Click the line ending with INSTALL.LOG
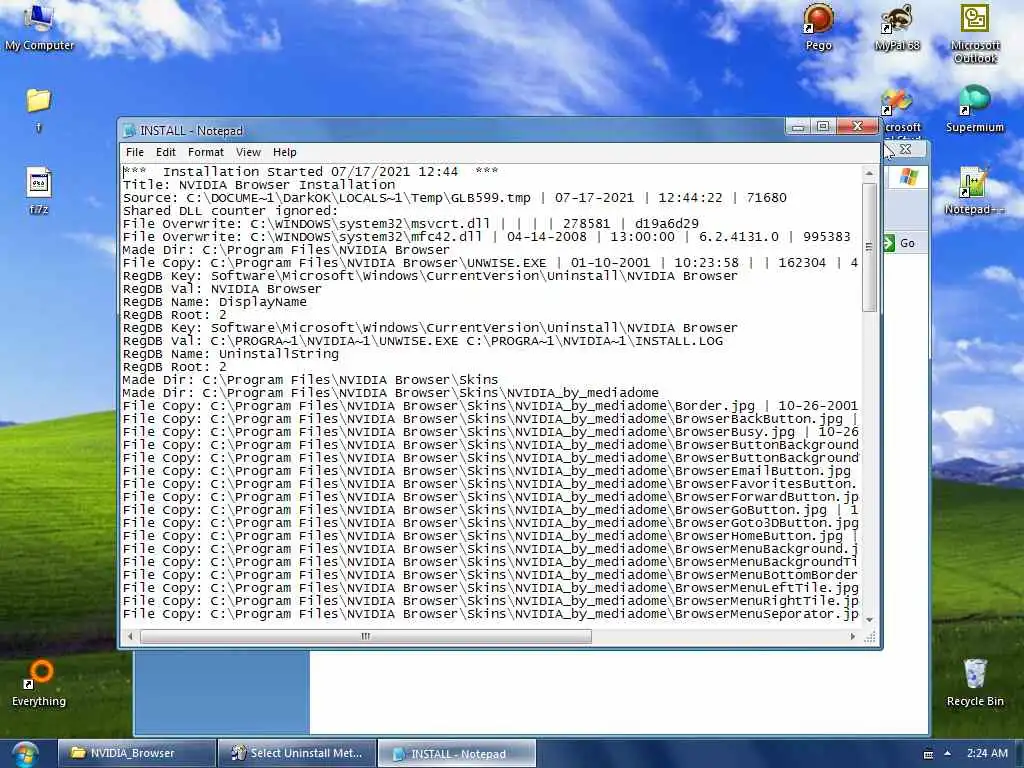Image resolution: width=1024 pixels, height=768 pixels. tap(423, 341)
